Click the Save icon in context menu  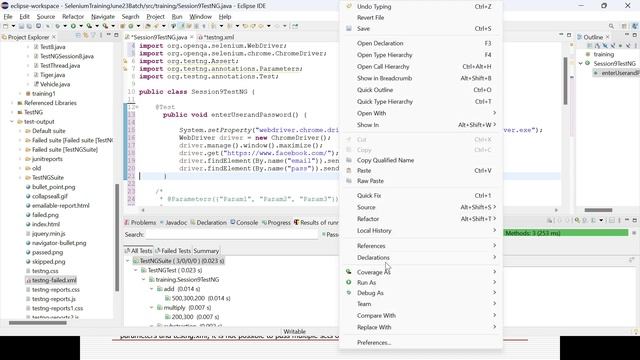349,29
